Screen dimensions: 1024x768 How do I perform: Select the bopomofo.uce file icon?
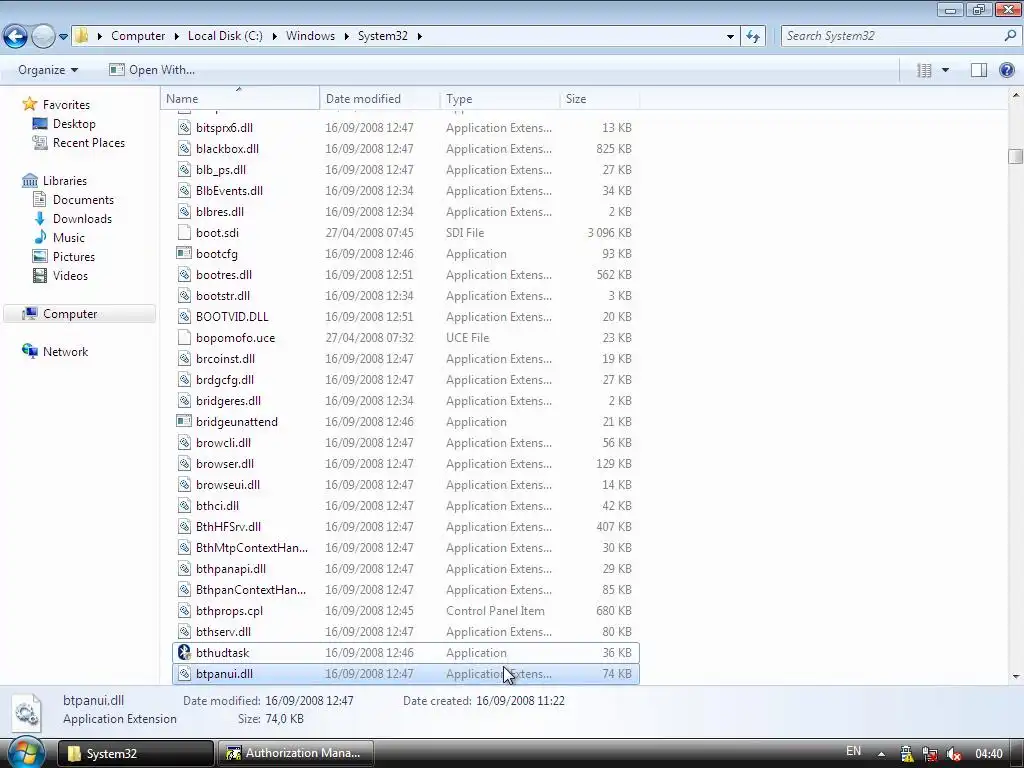(x=185, y=338)
